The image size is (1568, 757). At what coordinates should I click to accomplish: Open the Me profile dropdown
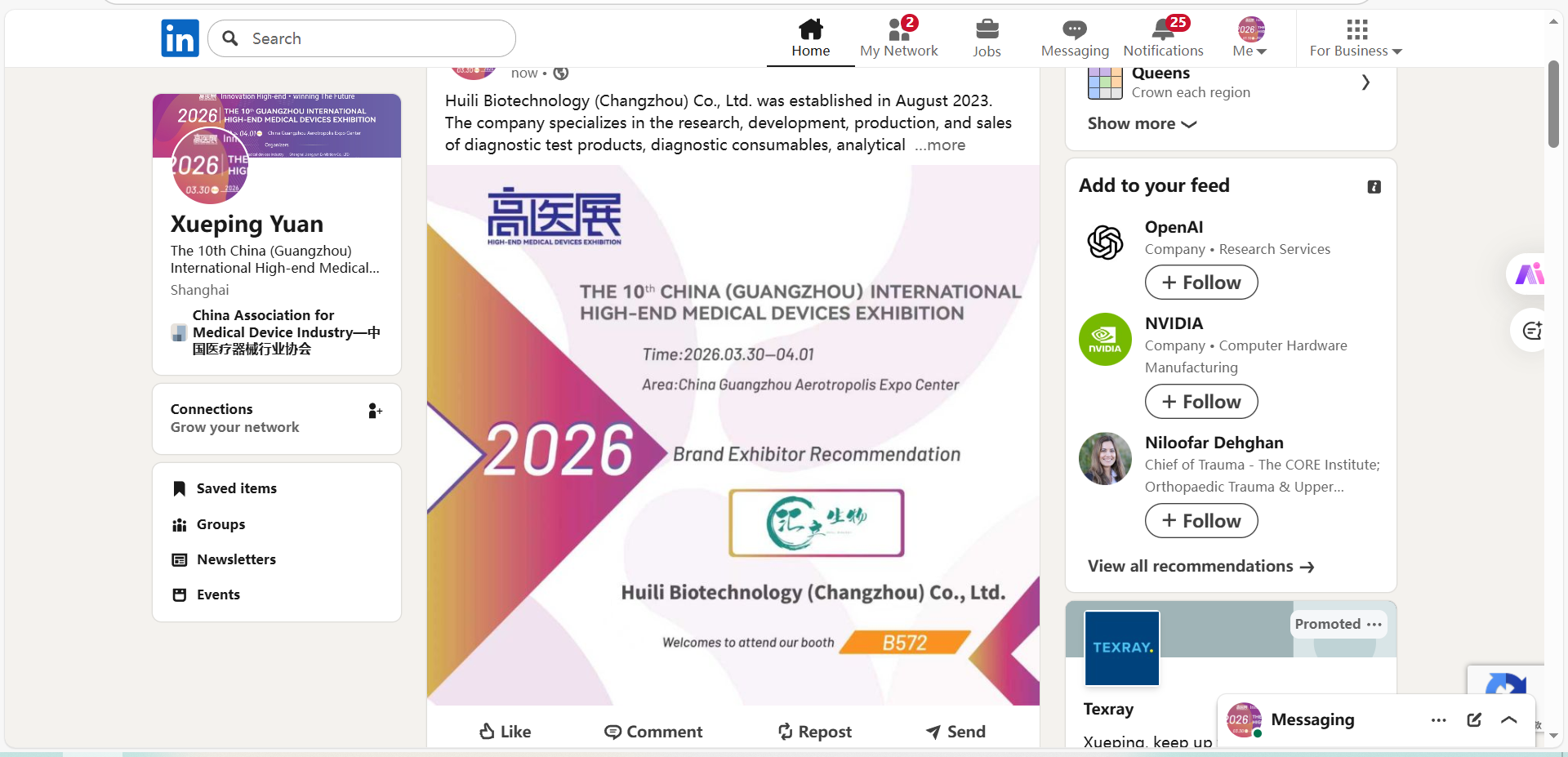1250,38
